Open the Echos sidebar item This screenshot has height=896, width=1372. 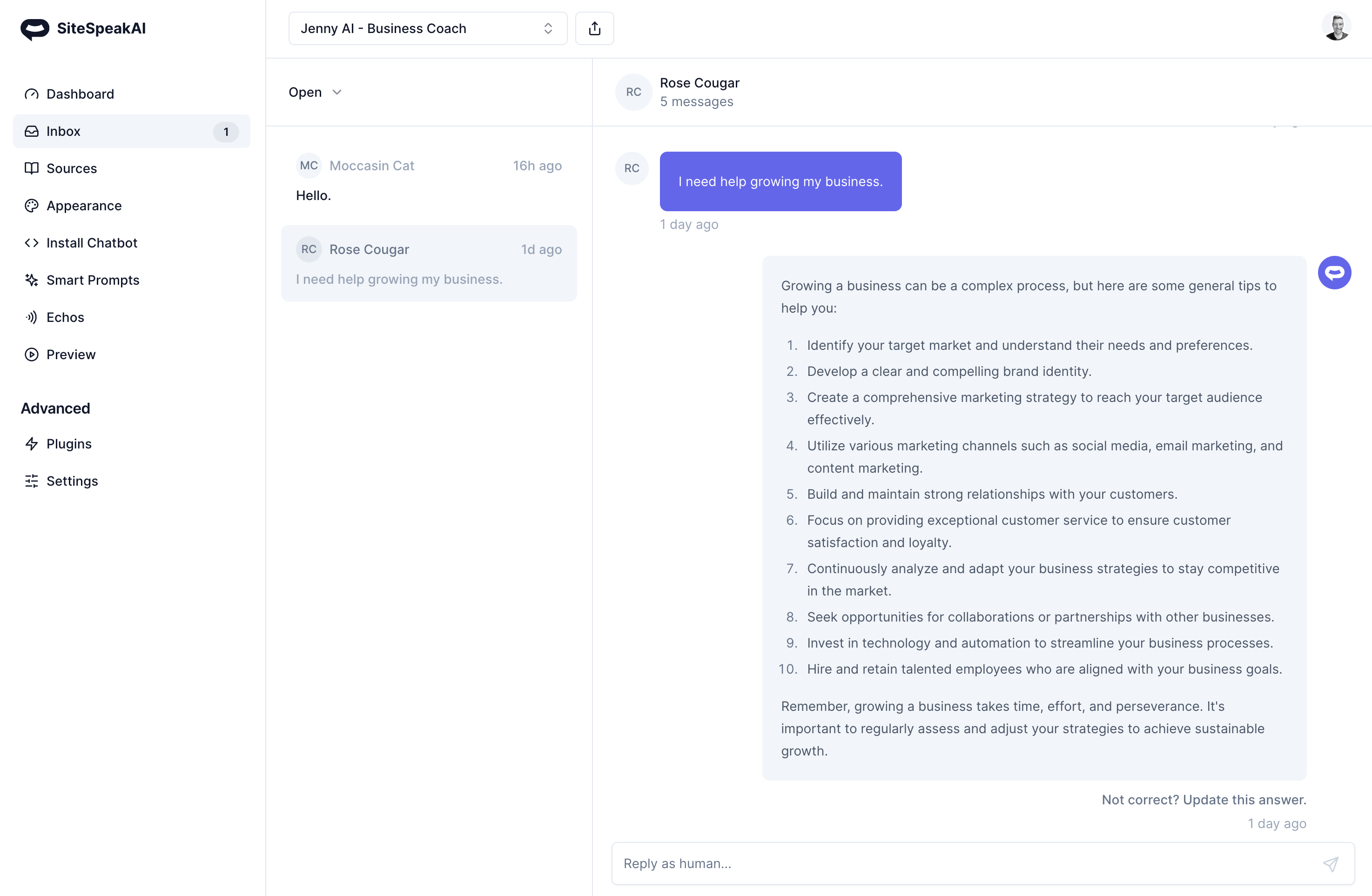click(x=65, y=317)
